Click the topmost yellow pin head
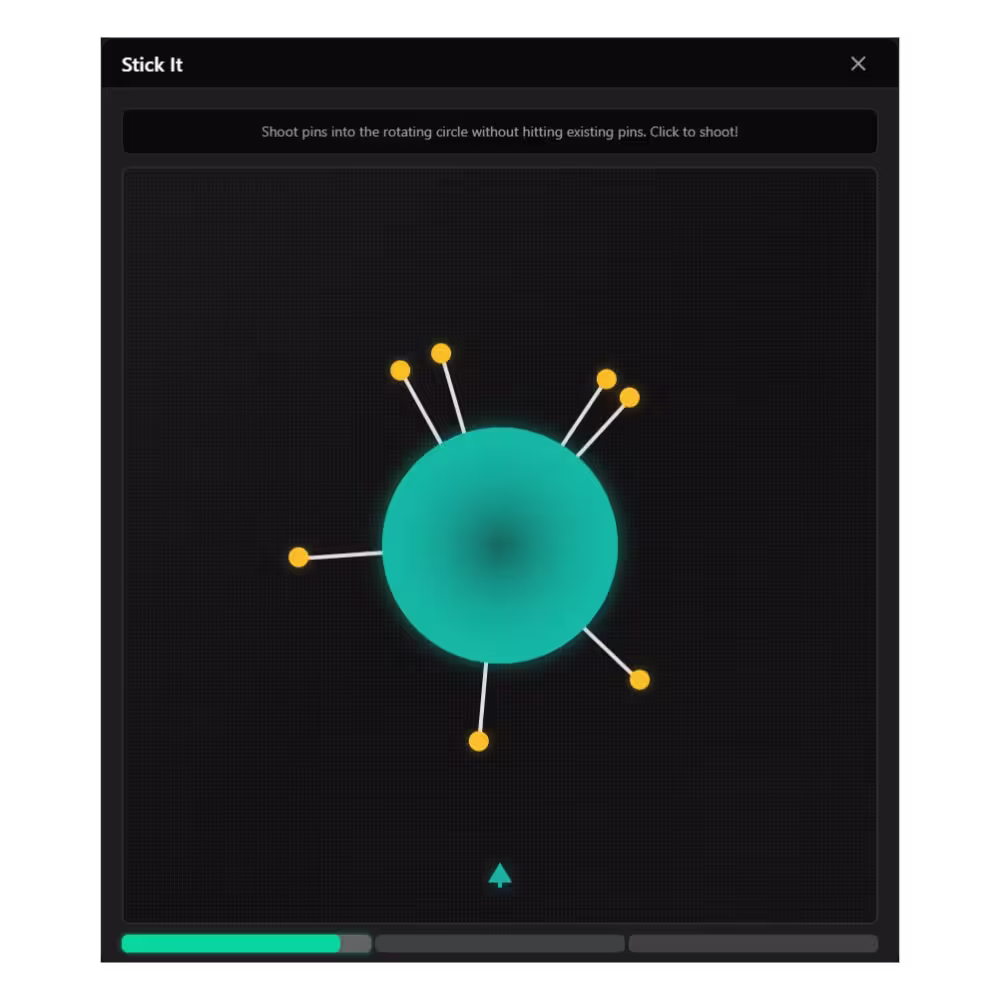This screenshot has height=1000, width=1000. (x=441, y=353)
